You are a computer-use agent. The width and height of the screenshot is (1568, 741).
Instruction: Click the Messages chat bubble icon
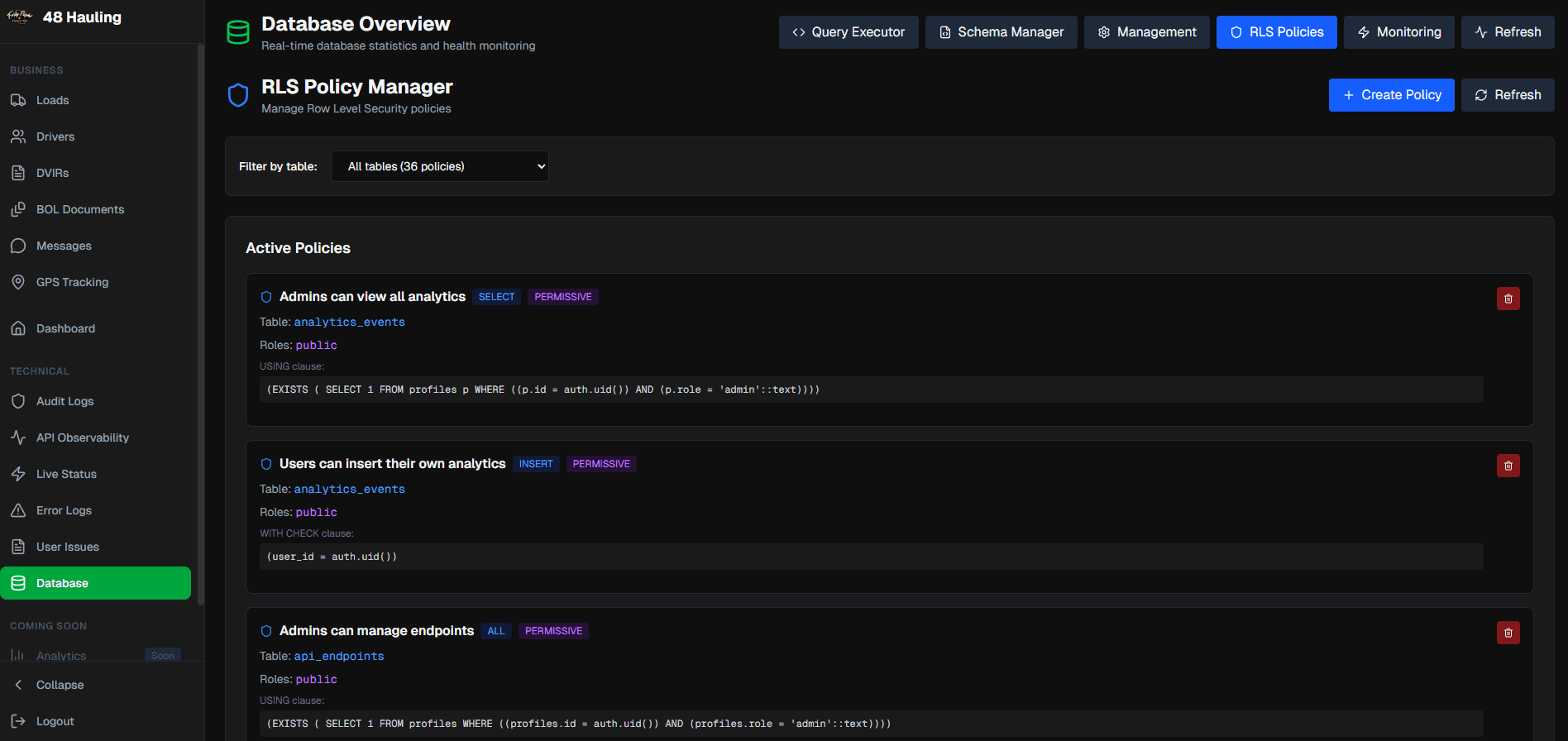tap(18, 246)
